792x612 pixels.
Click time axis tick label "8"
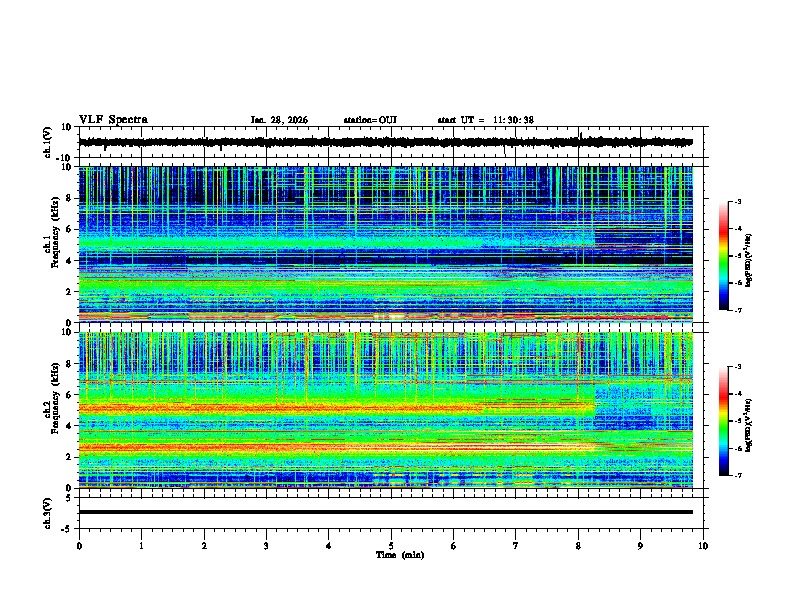click(578, 546)
